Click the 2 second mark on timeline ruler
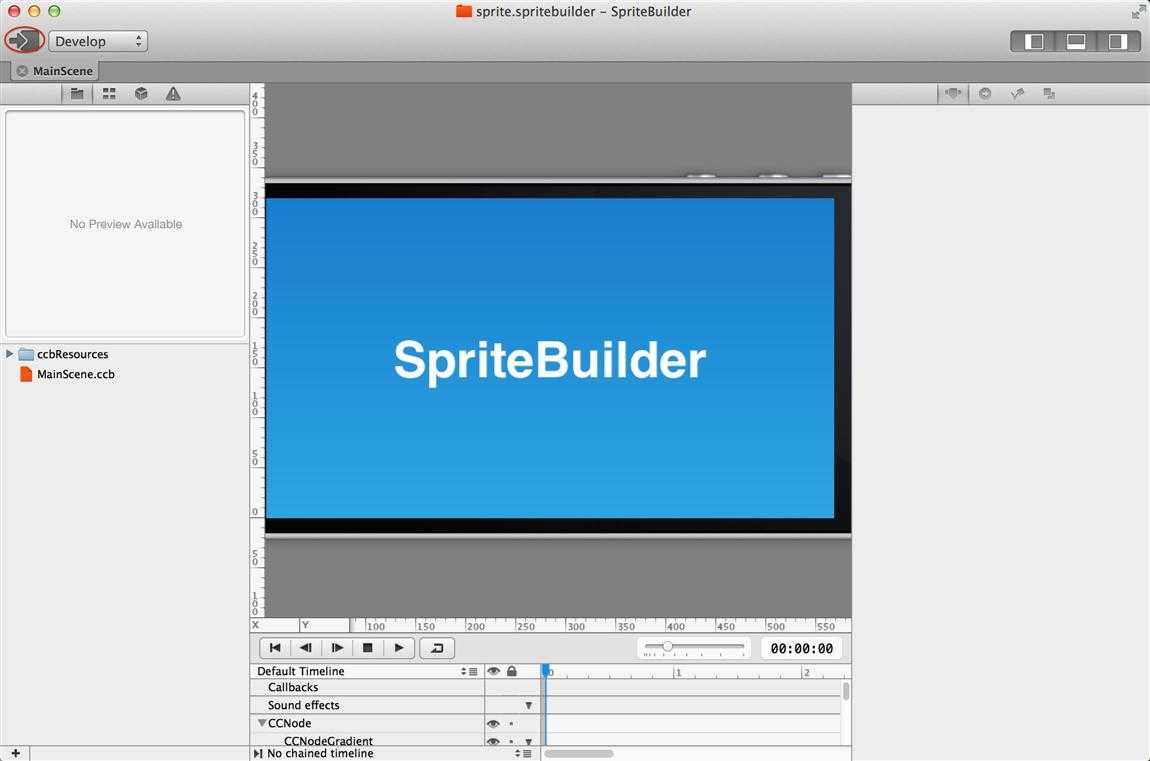Viewport: 1150px width, 761px height. pyautogui.click(x=806, y=672)
